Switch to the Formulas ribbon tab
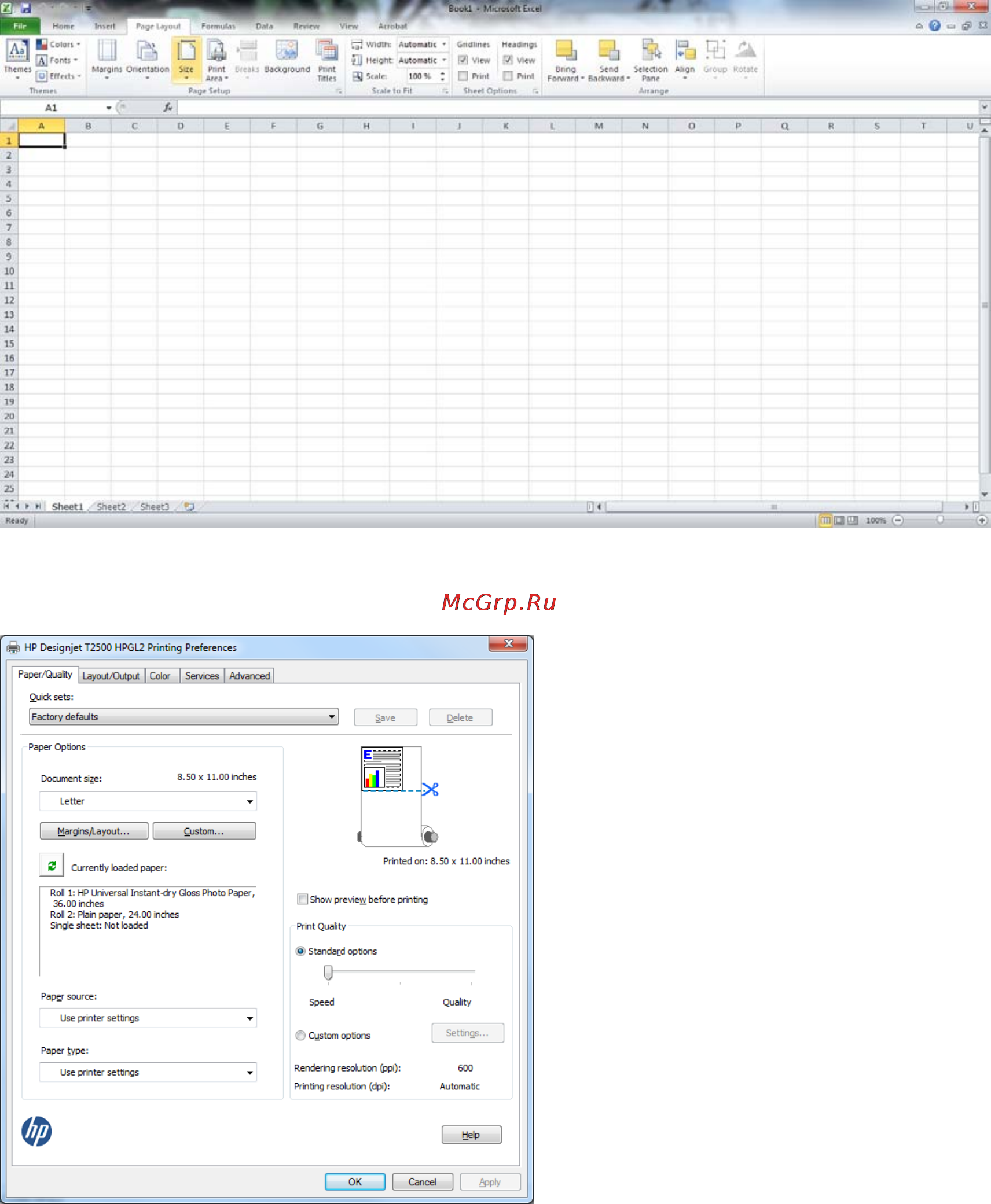Viewport: 991px width, 1204px height. coord(218,26)
